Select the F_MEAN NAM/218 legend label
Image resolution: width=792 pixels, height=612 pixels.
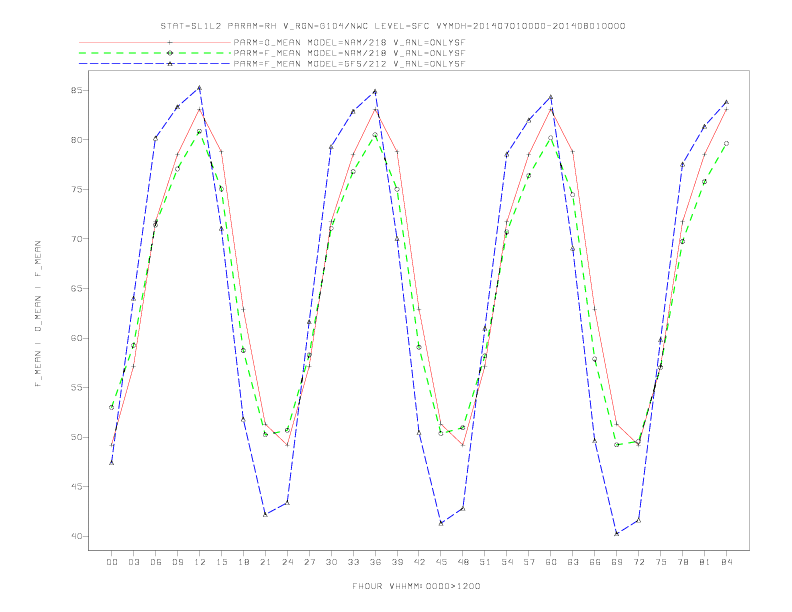click(x=349, y=53)
